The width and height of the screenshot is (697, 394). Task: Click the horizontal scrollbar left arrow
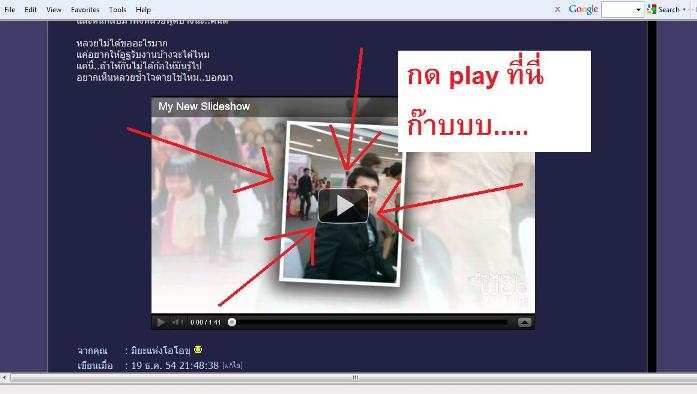pyautogui.click(x=4, y=378)
